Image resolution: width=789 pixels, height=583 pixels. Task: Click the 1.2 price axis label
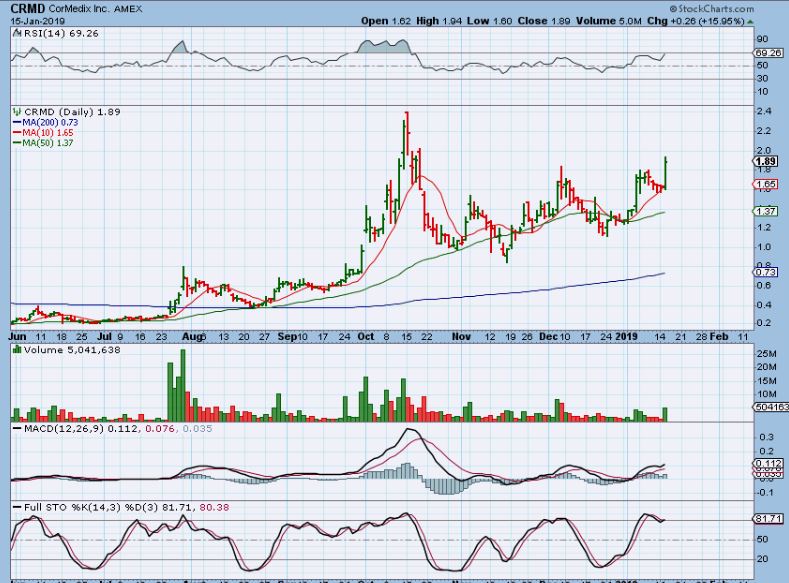[764, 227]
